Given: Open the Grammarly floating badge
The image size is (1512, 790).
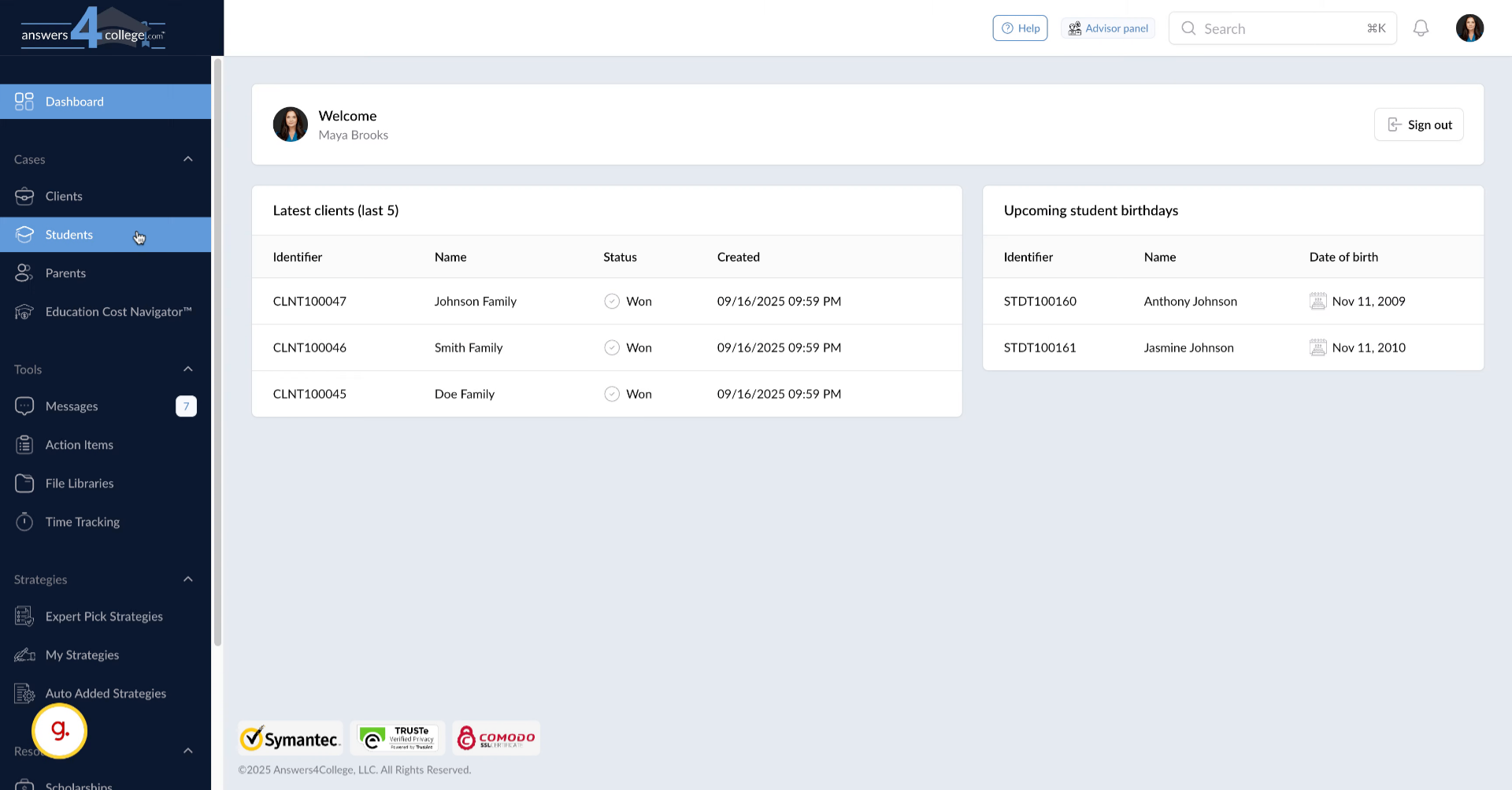Looking at the screenshot, I should click(x=60, y=731).
